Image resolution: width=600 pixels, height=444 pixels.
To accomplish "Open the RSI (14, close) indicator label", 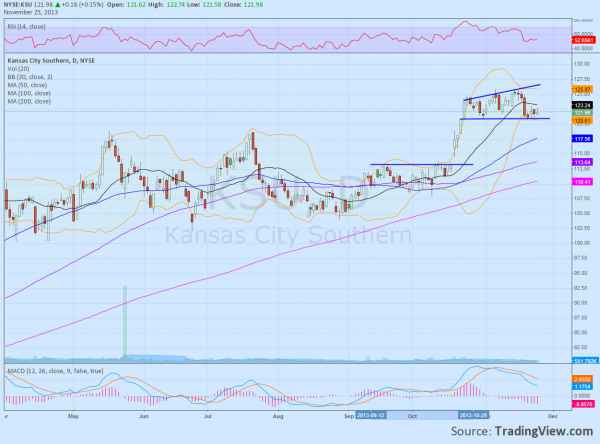I will coord(26,26).
